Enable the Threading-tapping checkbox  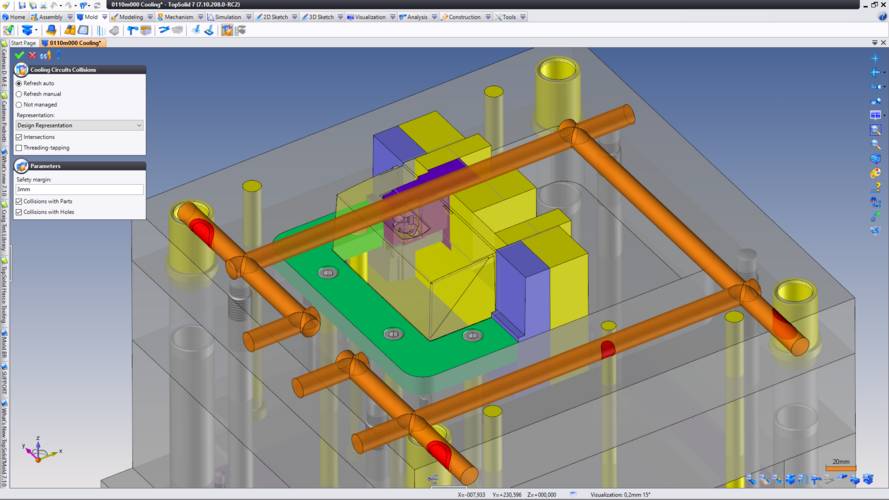[19, 147]
